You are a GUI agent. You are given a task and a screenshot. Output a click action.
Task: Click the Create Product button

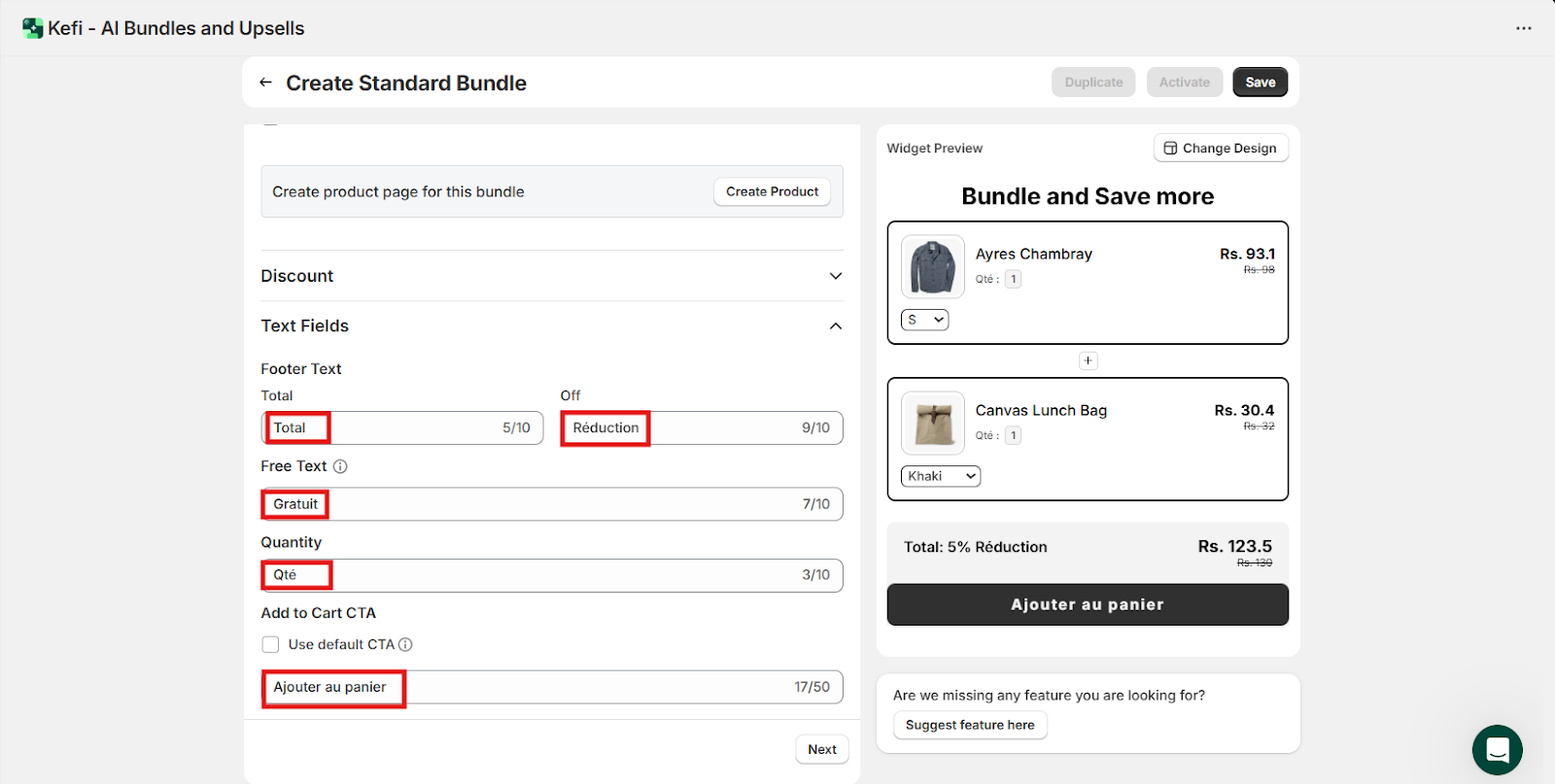point(772,191)
